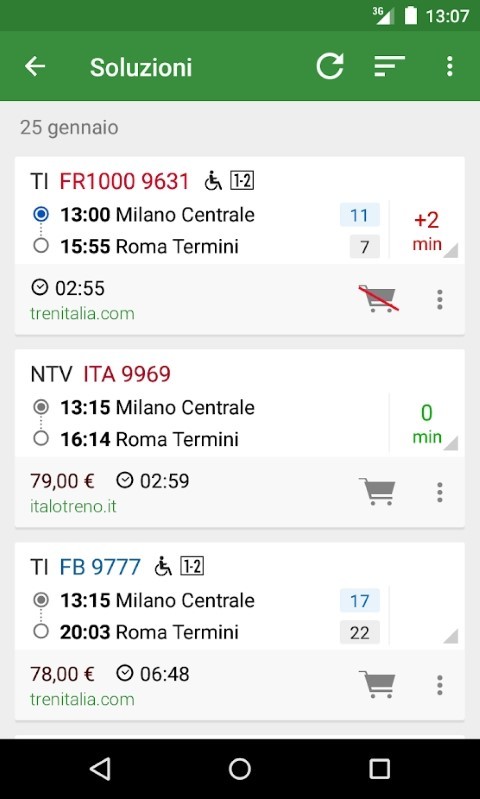Select the 13:00 Milano Centrale radio button

click(x=41, y=215)
